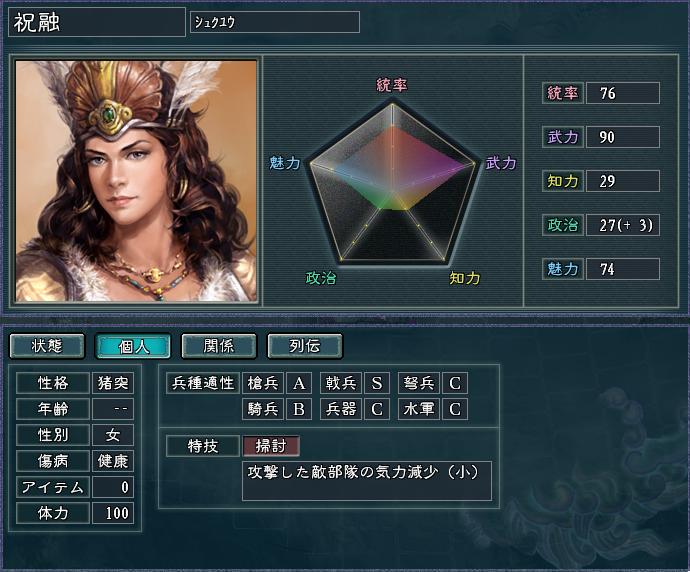Image resolution: width=690 pixels, height=572 pixels.
Task: Select the 個人 tab
Action: [x=133, y=346]
